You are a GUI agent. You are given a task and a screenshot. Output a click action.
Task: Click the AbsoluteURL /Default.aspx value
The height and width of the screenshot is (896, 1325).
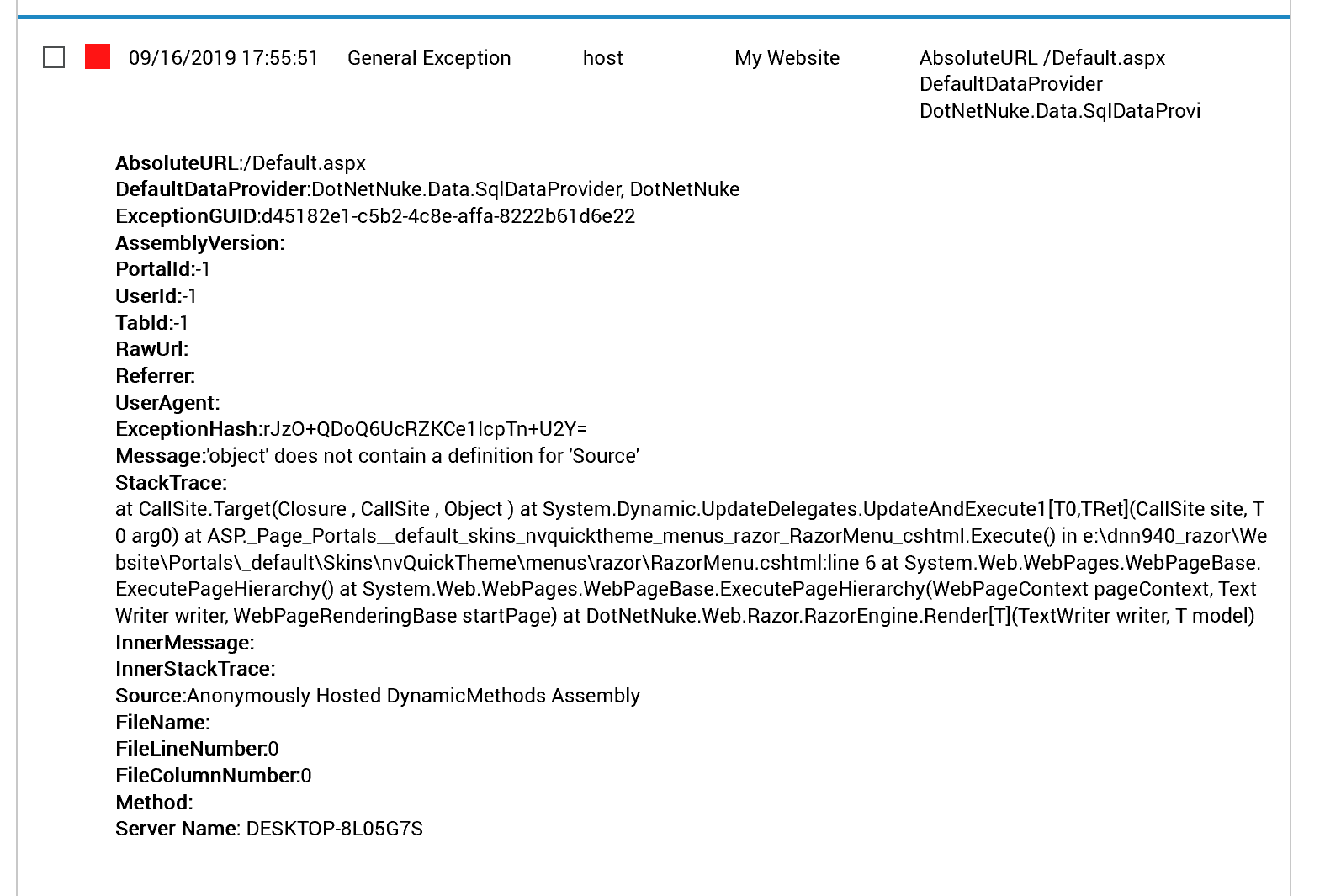pos(1041,58)
